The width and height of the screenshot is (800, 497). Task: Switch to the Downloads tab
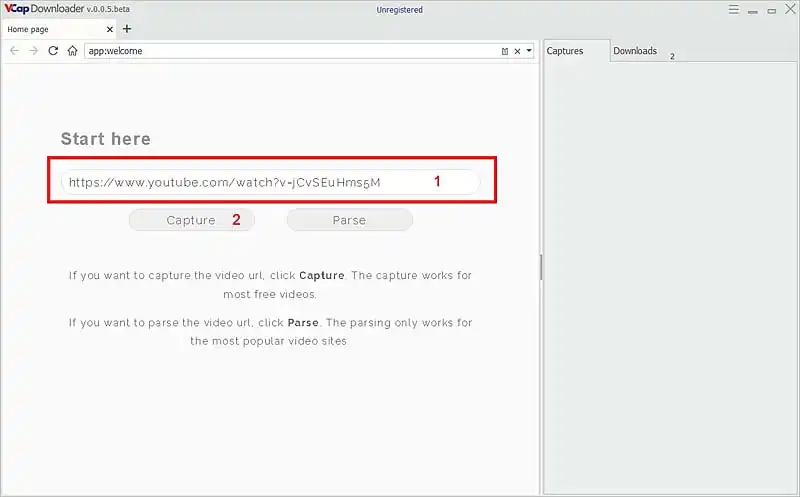pyautogui.click(x=635, y=51)
